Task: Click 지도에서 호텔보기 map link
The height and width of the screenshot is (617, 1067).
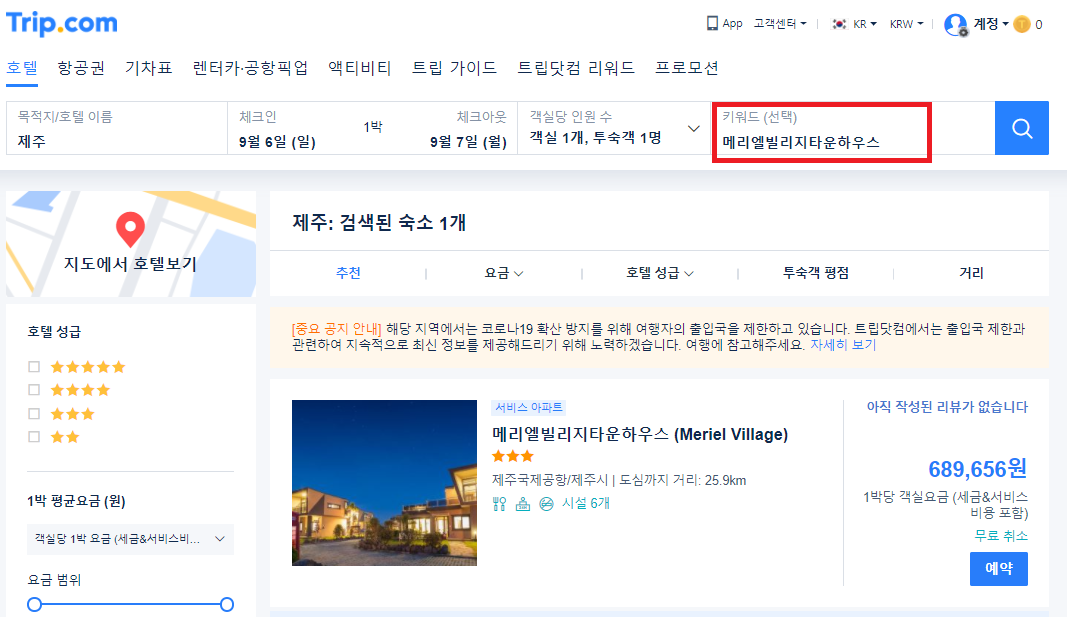Action: [130, 264]
